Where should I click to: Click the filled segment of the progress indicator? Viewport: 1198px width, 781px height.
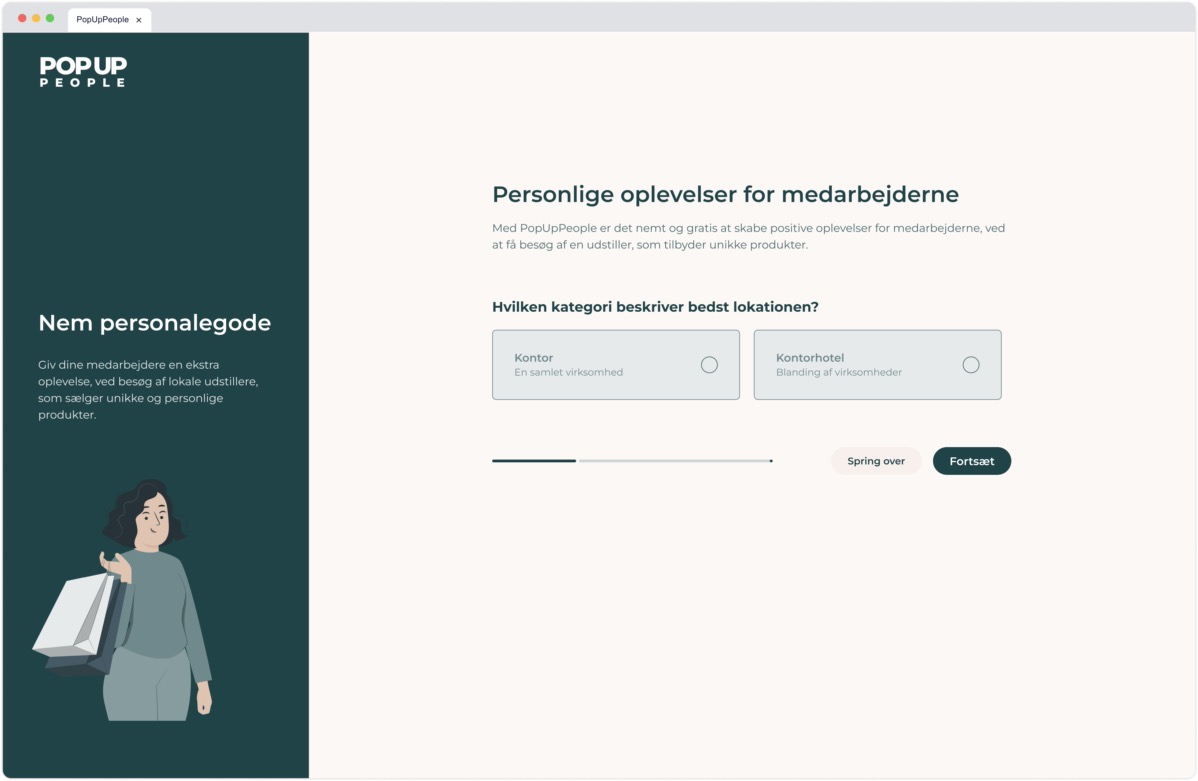pyautogui.click(x=533, y=461)
